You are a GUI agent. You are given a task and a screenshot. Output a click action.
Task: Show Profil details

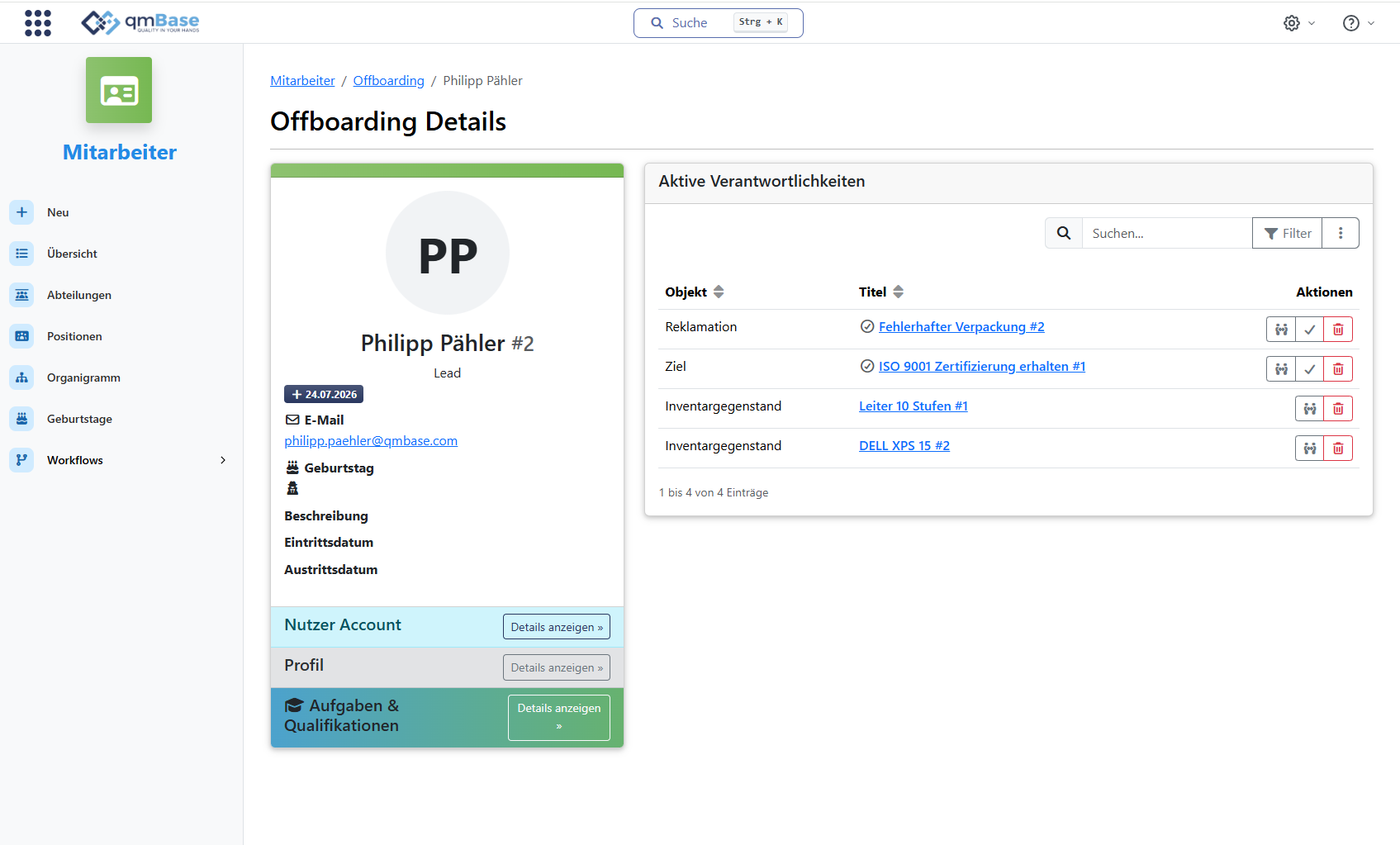(x=557, y=667)
